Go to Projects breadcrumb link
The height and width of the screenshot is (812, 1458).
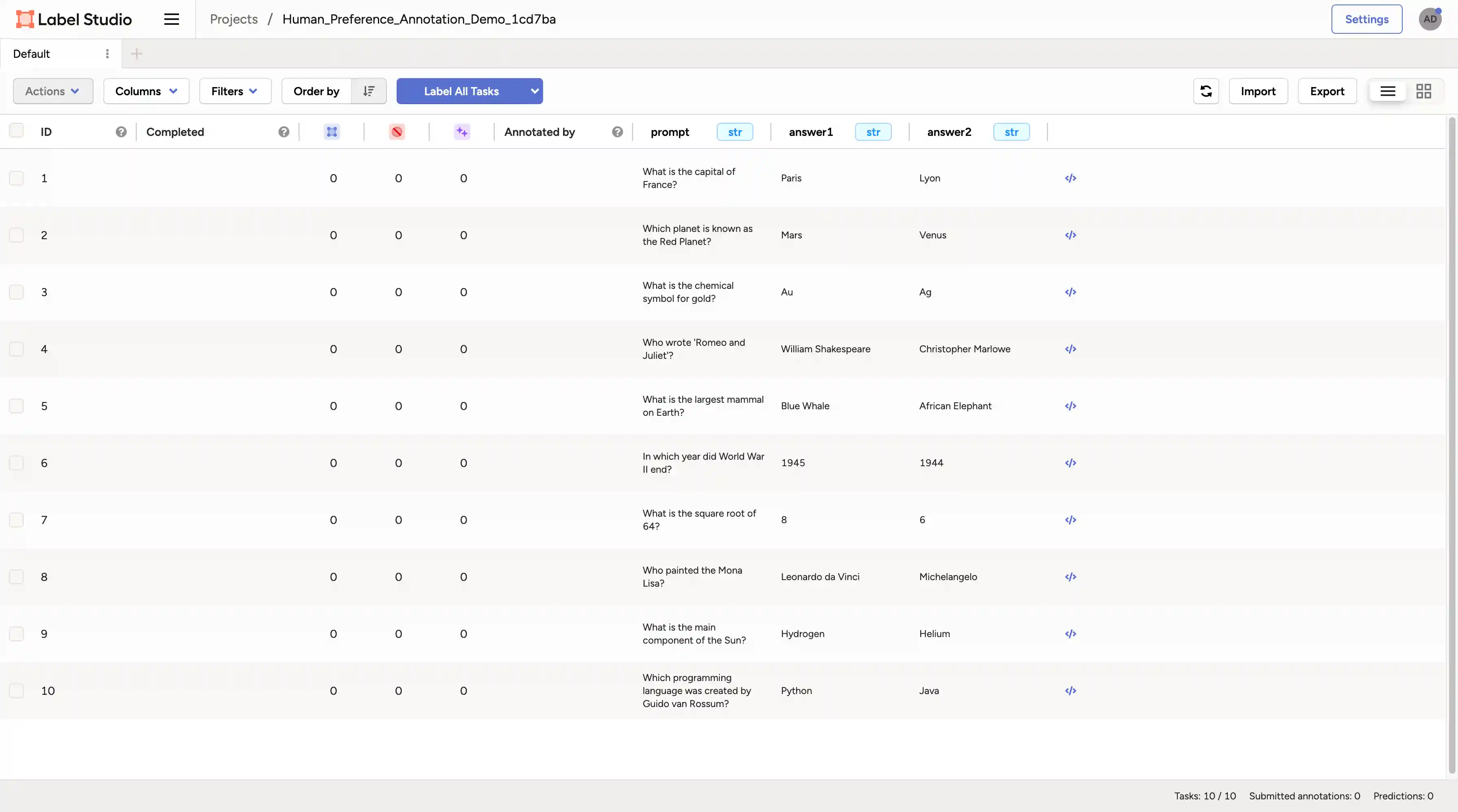click(233, 19)
